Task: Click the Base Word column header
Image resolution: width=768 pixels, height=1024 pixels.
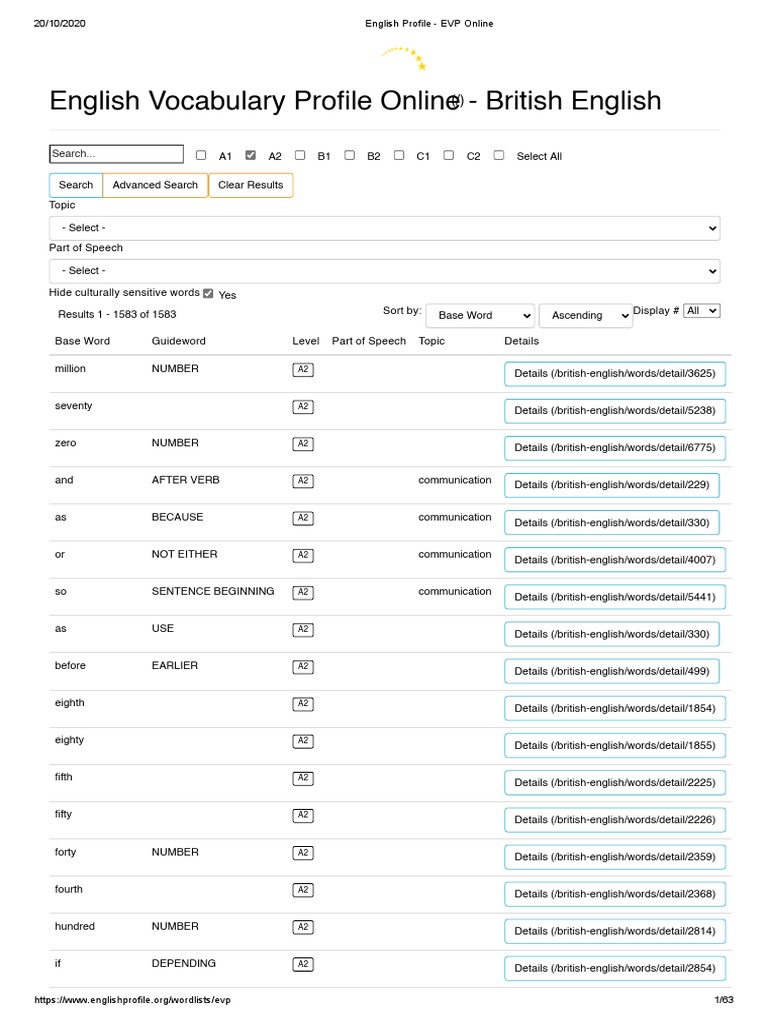Action: click(x=82, y=341)
